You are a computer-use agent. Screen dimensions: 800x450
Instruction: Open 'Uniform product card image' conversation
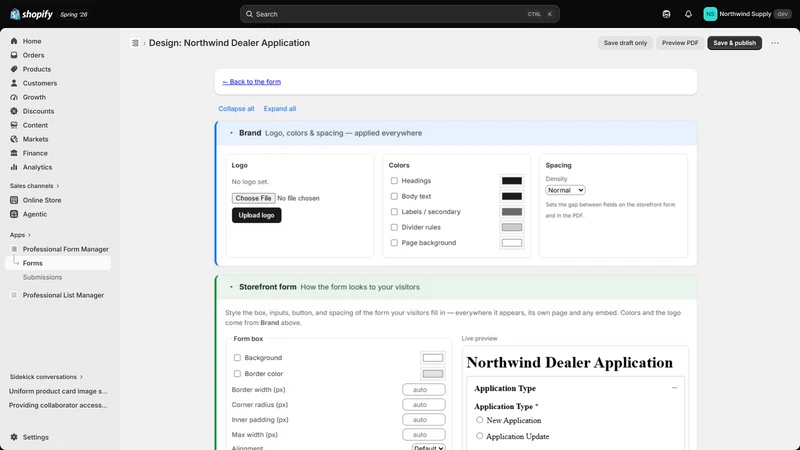(x=58, y=391)
